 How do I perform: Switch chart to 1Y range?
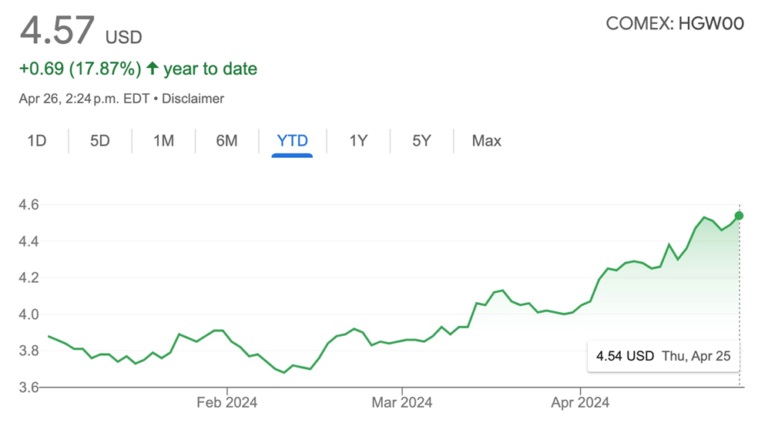(358, 141)
